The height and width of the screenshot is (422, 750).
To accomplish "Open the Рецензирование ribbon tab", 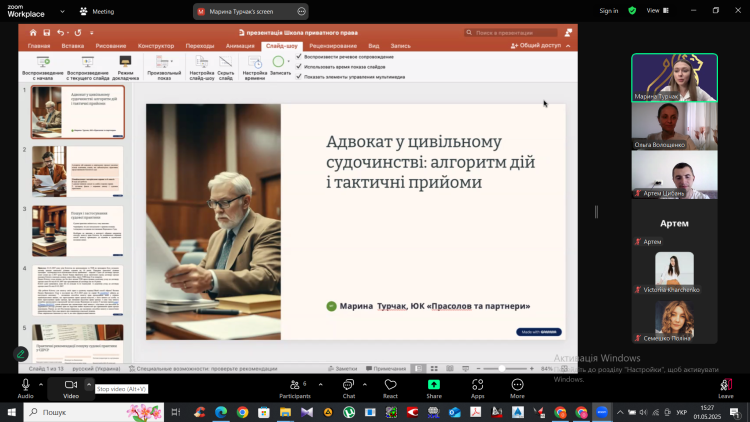I will [x=333, y=46].
